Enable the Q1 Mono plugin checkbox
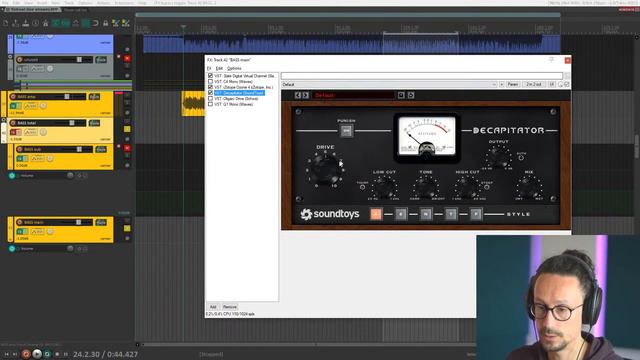 (210, 104)
